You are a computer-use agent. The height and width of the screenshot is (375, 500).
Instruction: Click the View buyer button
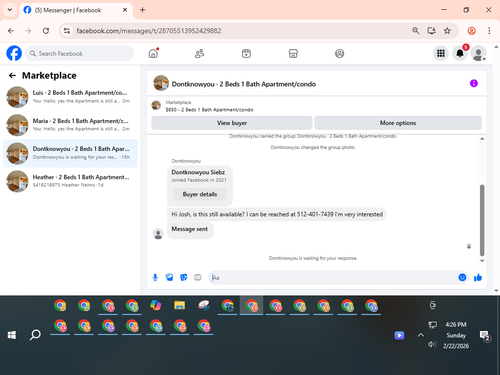point(232,123)
